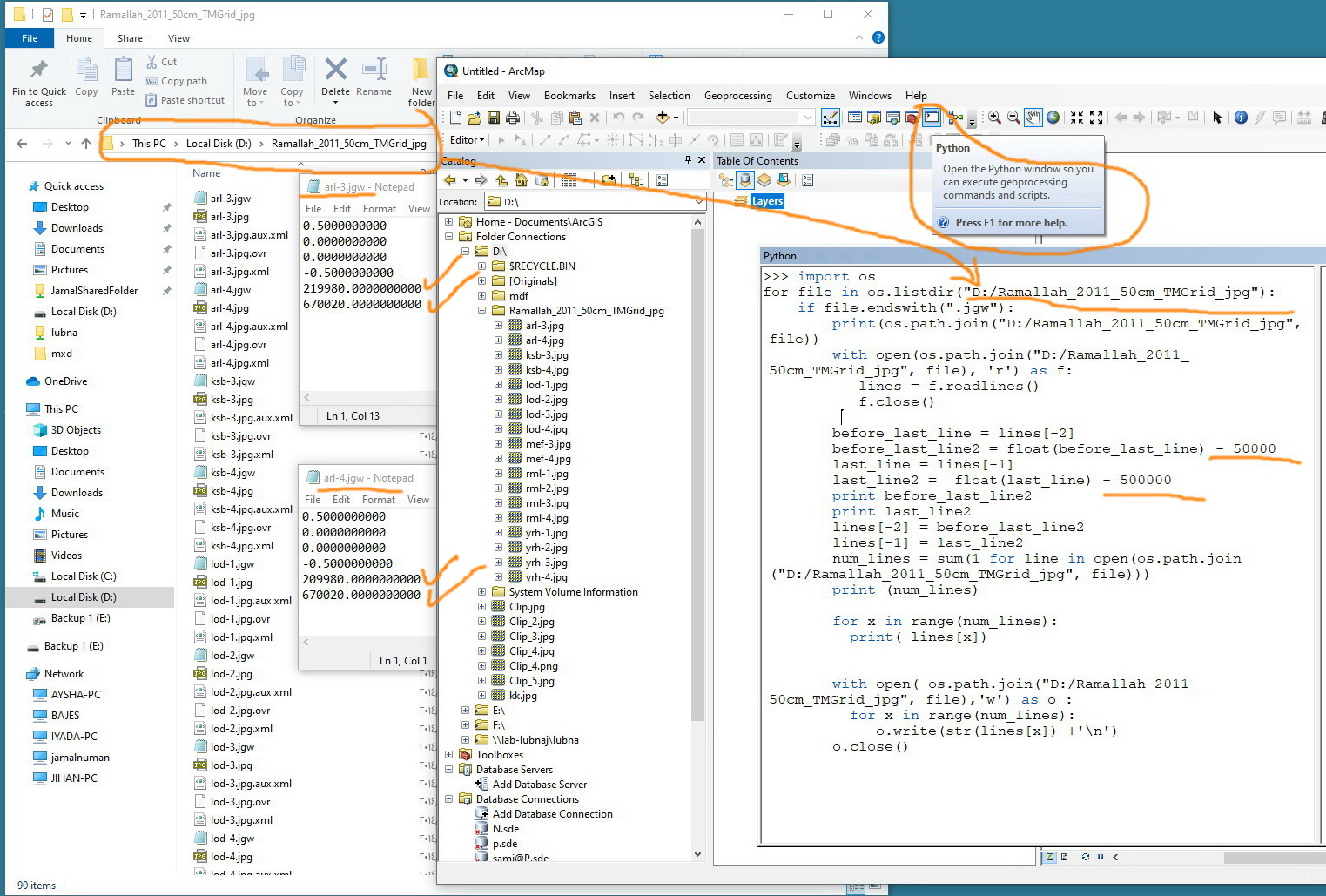Toggle List By Source in Table Of Contents
The width and height of the screenshot is (1326, 896).
[745, 180]
